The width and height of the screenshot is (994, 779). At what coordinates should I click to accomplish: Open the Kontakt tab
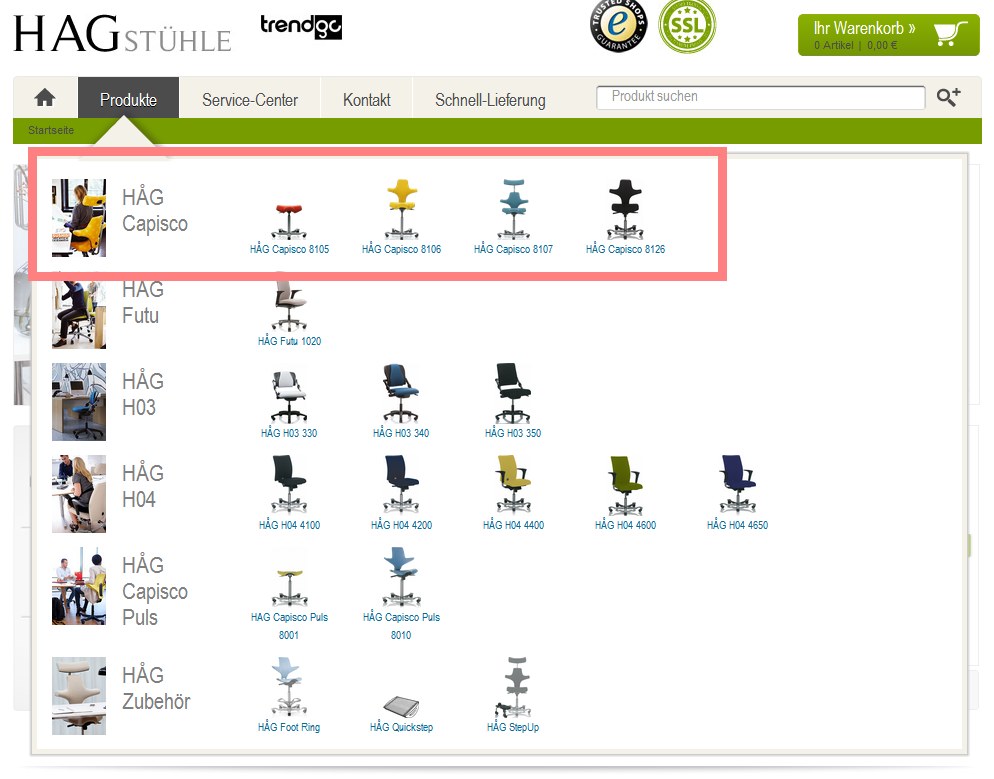(x=366, y=100)
